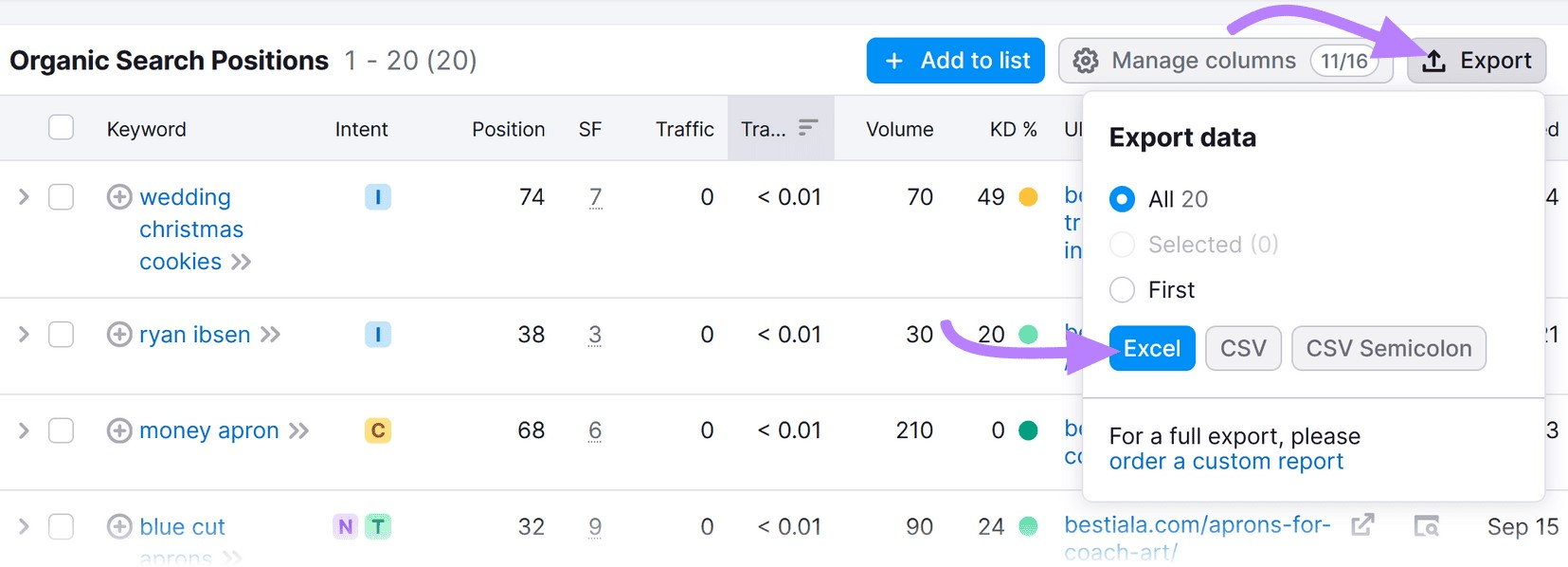Click plus icon beside money apron keyword

pyautogui.click(x=119, y=430)
